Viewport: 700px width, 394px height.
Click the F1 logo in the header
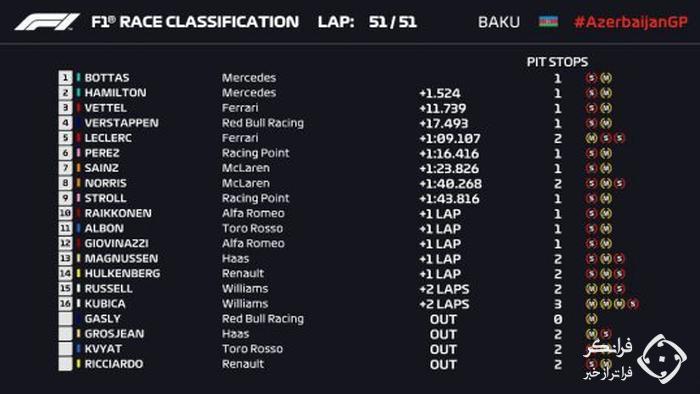(x=47, y=22)
